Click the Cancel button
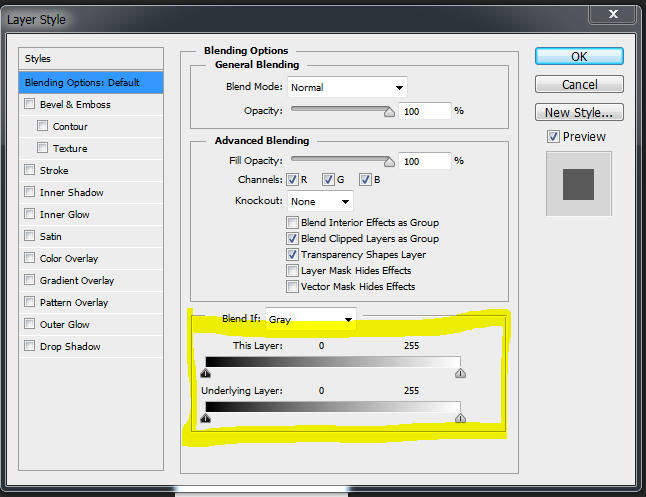Screen dimensions: 646x497 [x=579, y=84]
